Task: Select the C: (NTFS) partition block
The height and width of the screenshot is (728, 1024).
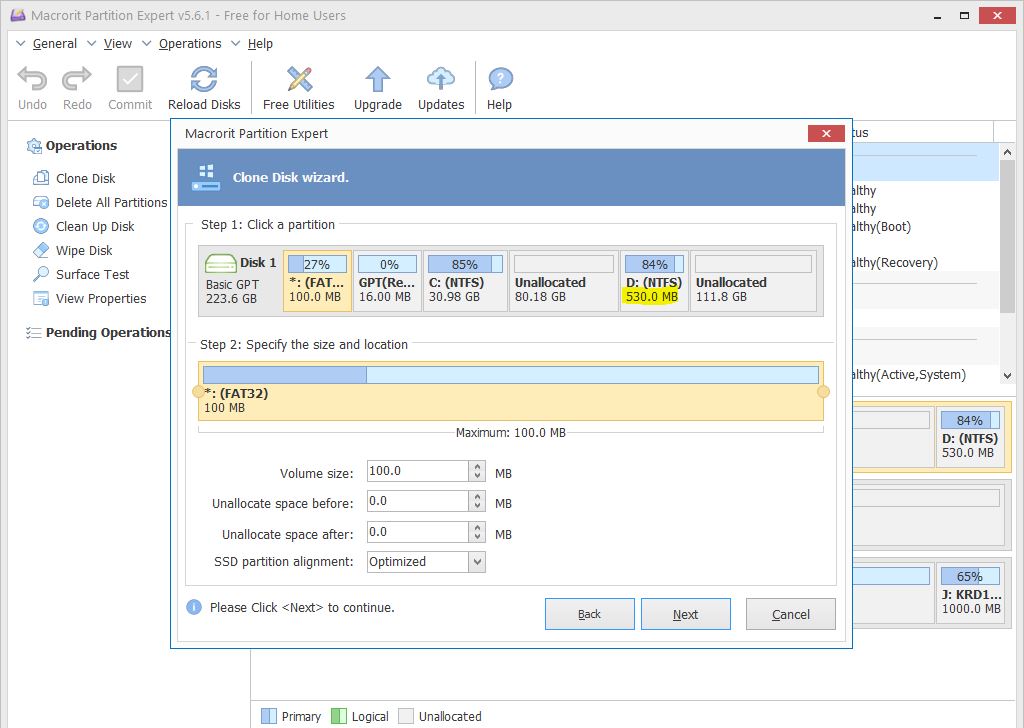Action: coord(464,281)
